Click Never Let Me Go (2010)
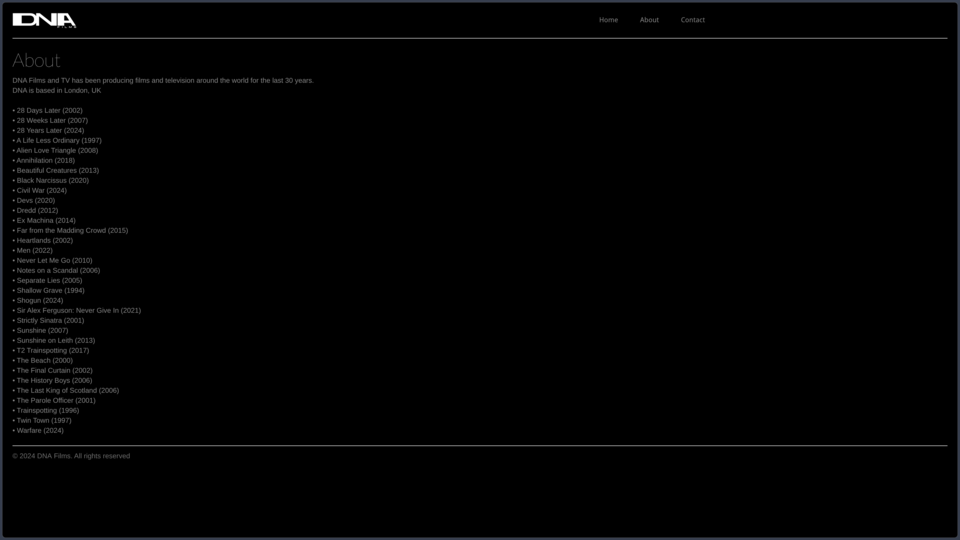Image resolution: width=960 pixels, height=540 pixels. point(53,260)
